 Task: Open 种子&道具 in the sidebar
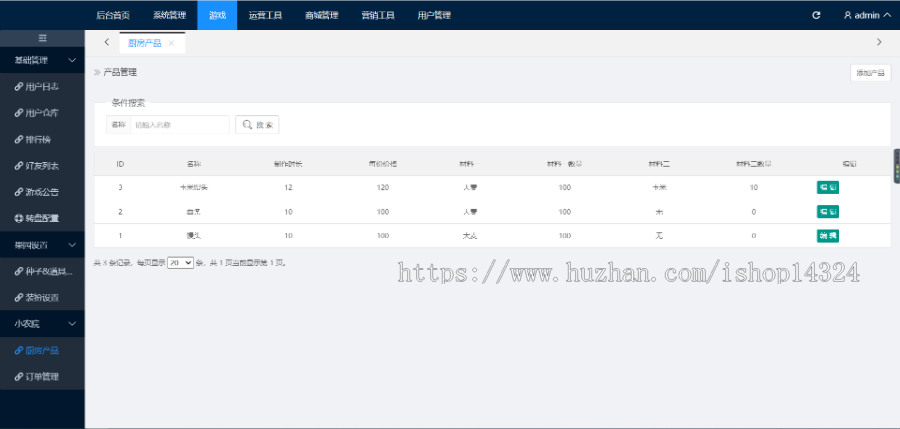pos(42,272)
